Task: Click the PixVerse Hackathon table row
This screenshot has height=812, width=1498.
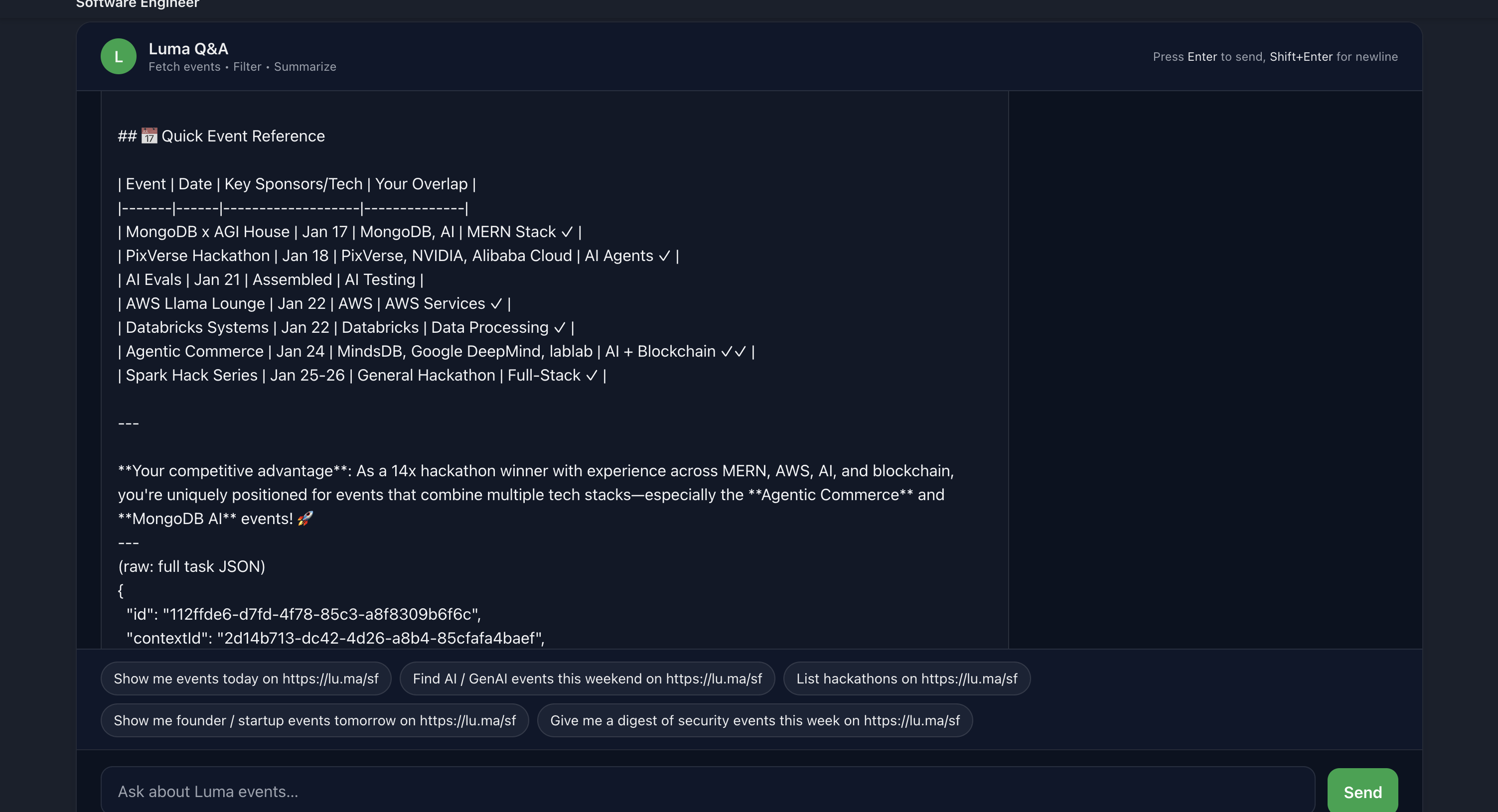Action: click(398, 256)
